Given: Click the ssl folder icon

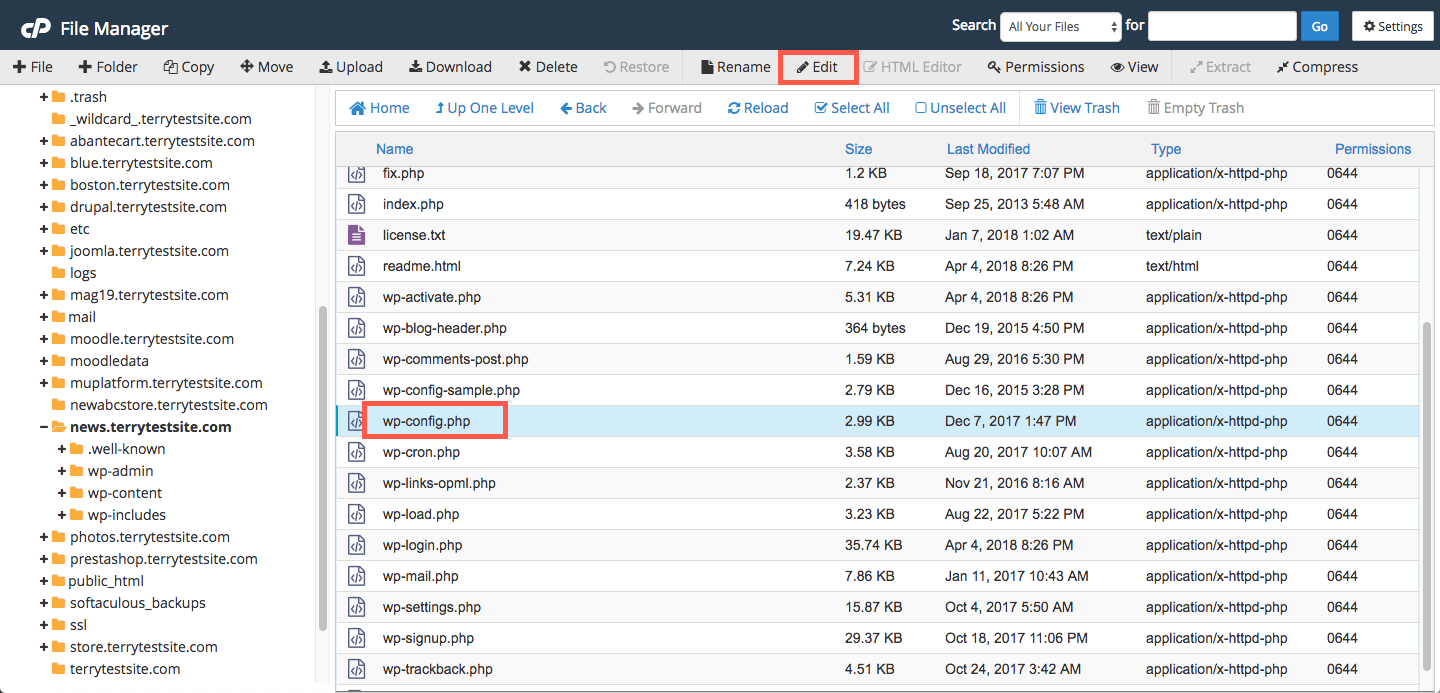Looking at the screenshot, I should click(59, 625).
